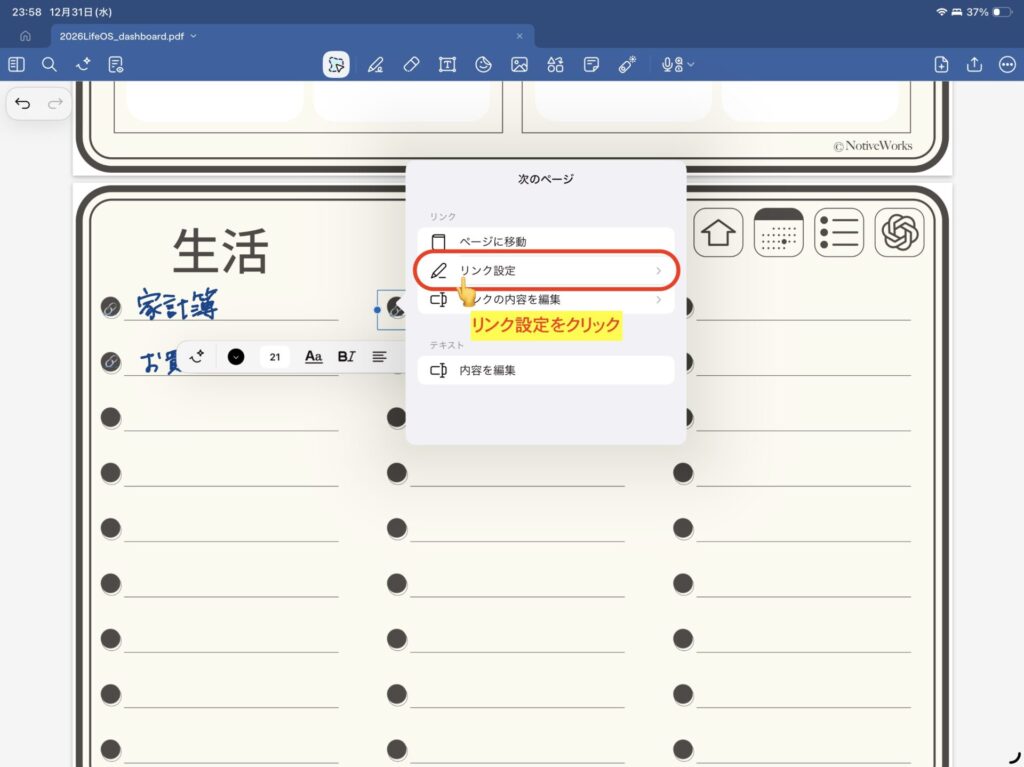1024x767 pixels.
Task: Select ページに移動 in the popup
Action: coord(546,241)
